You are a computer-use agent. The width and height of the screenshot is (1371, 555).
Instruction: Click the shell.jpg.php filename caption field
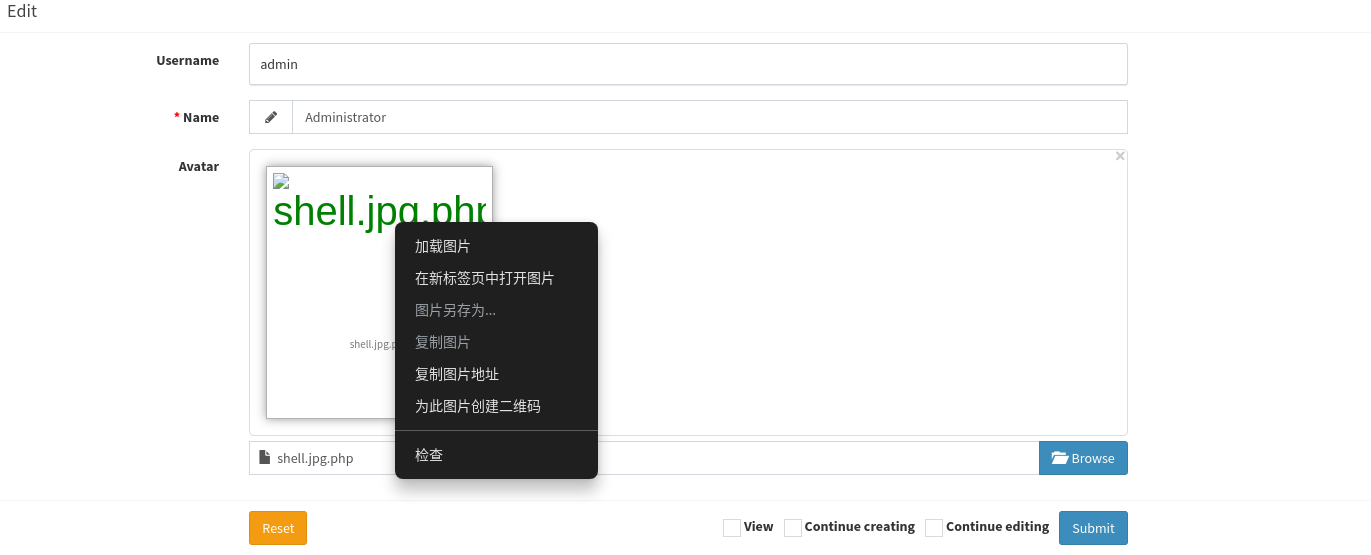click(644, 458)
